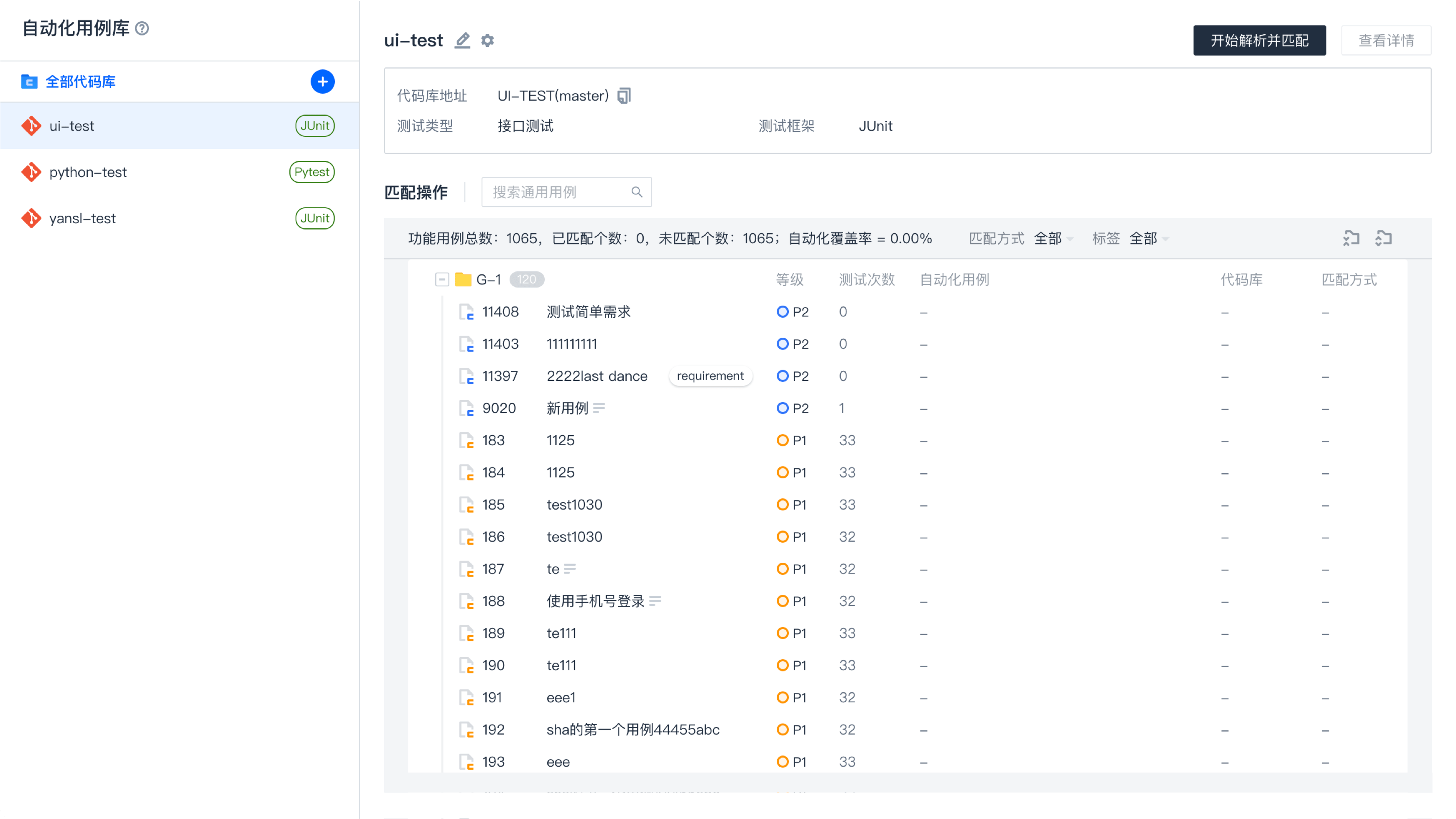Image resolution: width=1456 pixels, height=819 pixels.
Task: Select the 全部代码库 folder entry
Action: click(x=80, y=82)
